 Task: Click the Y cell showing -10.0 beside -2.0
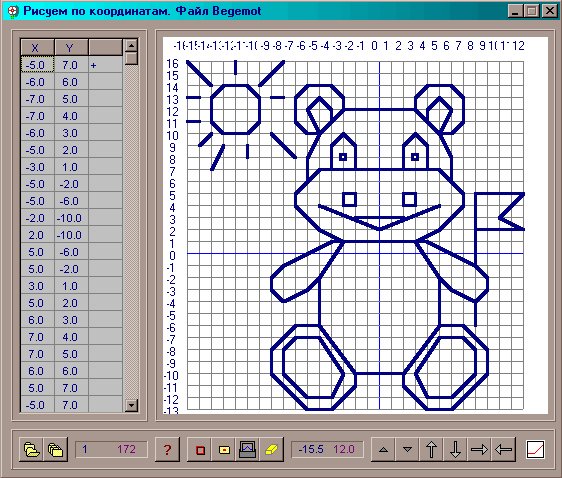pyautogui.click(x=71, y=218)
